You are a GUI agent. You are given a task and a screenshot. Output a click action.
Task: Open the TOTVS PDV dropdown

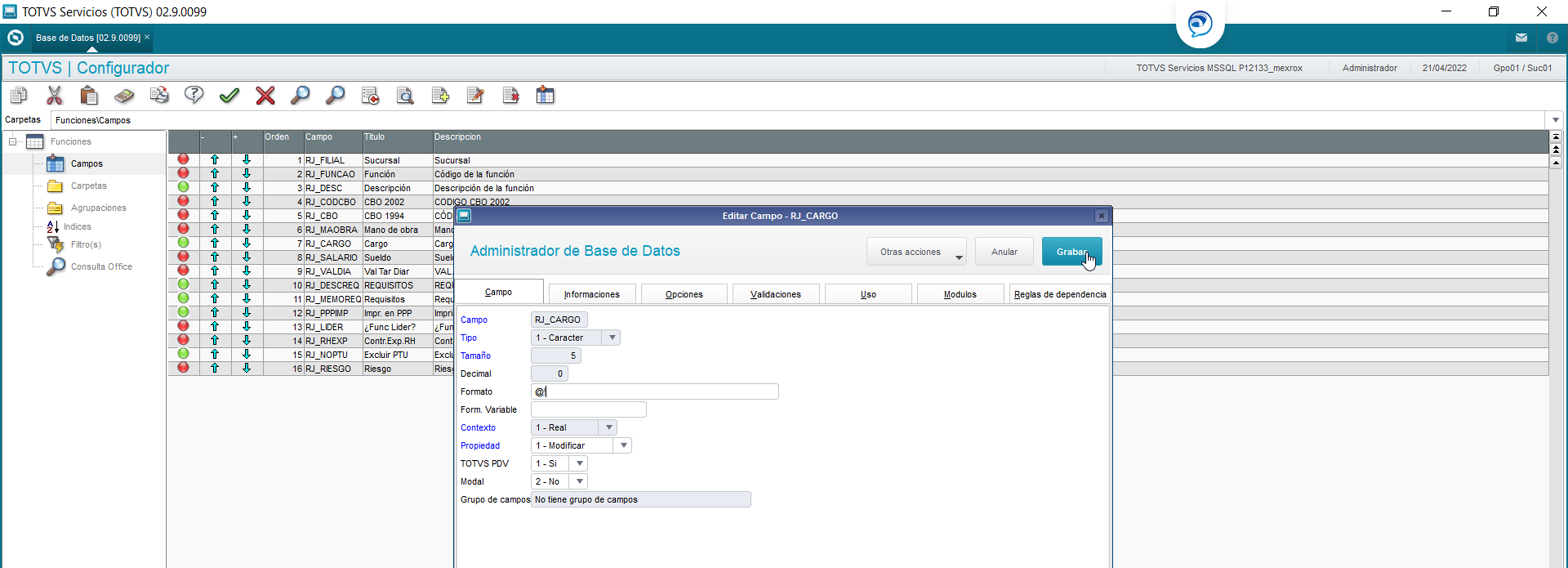[580, 463]
